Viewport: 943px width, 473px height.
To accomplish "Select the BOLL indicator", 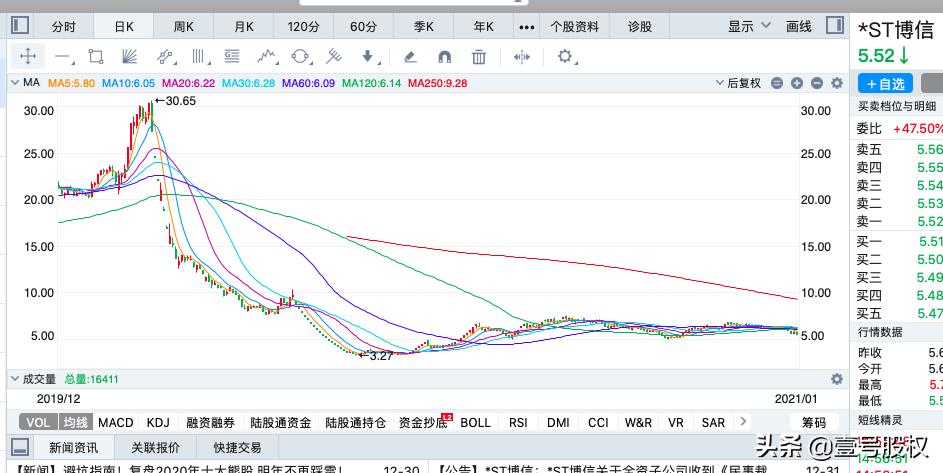I will point(476,422).
